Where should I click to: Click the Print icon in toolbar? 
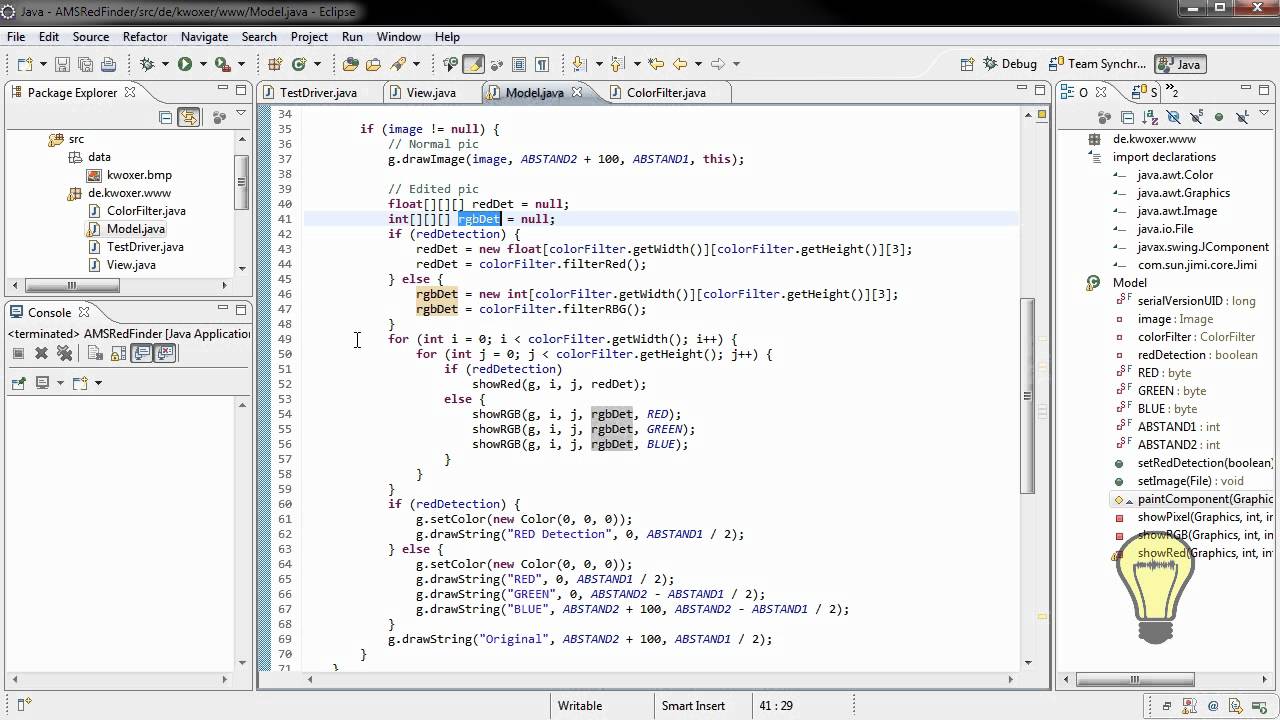[x=108, y=64]
